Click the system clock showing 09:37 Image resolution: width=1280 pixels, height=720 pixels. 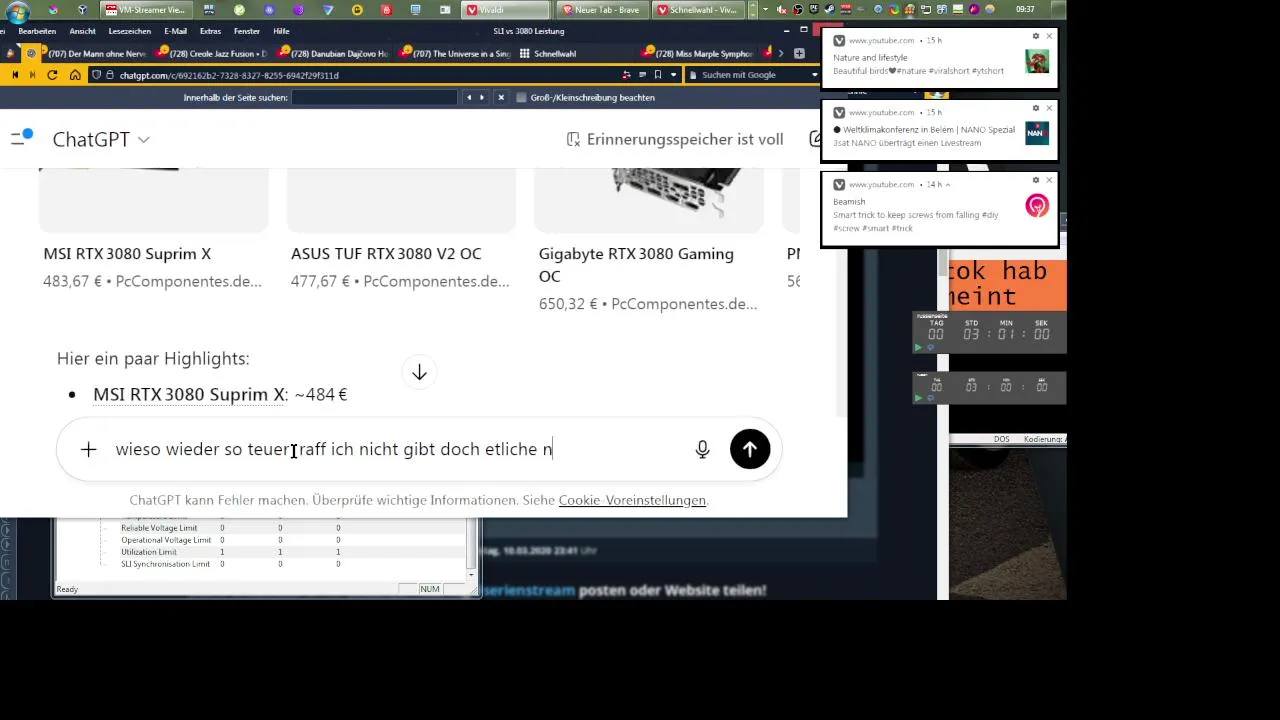(x=1024, y=9)
